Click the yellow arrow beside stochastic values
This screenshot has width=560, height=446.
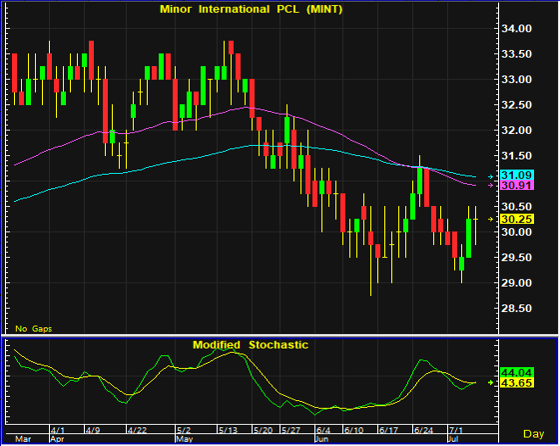coord(491,382)
